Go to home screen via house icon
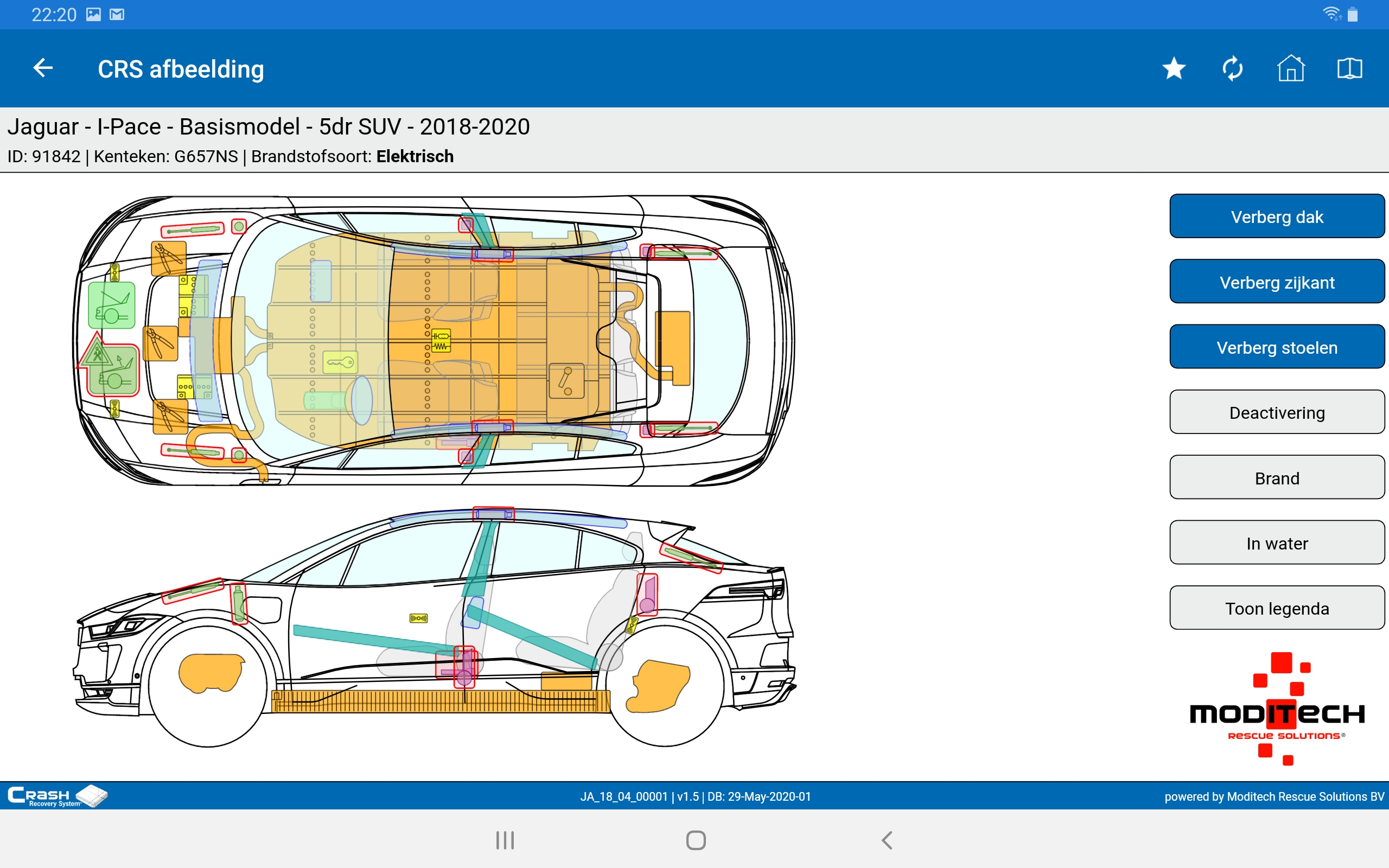The width and height of the screenshot is (1389, 868). (x=1291, y=68)
